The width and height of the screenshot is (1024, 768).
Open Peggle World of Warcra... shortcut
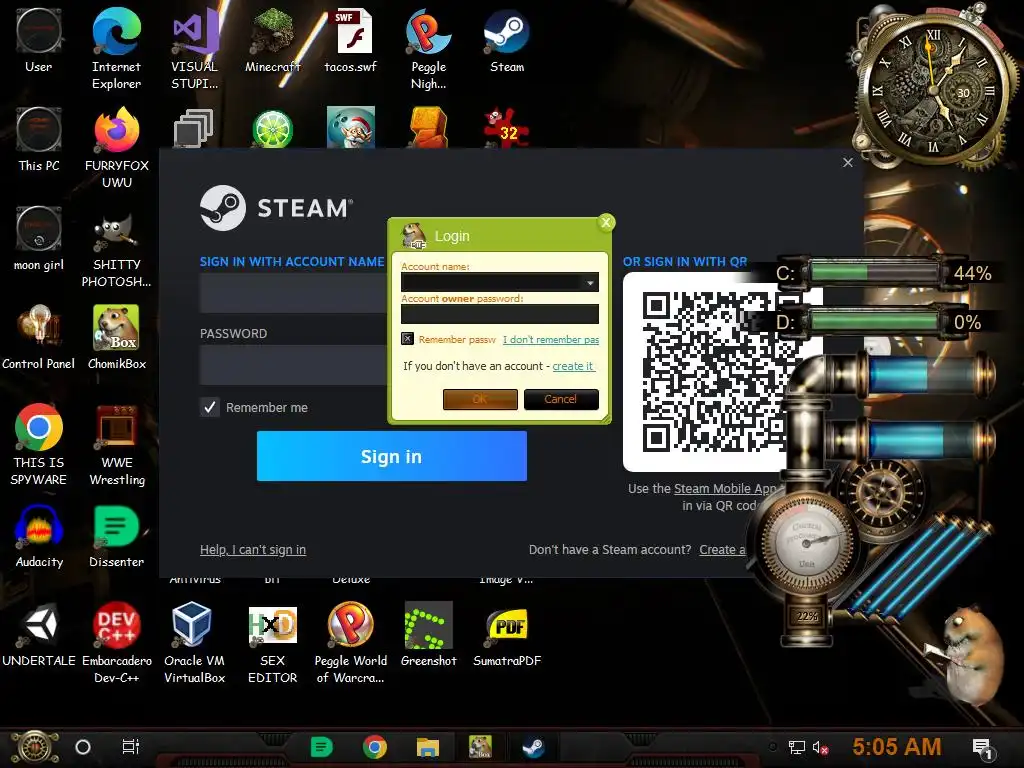pyautogui.click(x=351, y=643)
